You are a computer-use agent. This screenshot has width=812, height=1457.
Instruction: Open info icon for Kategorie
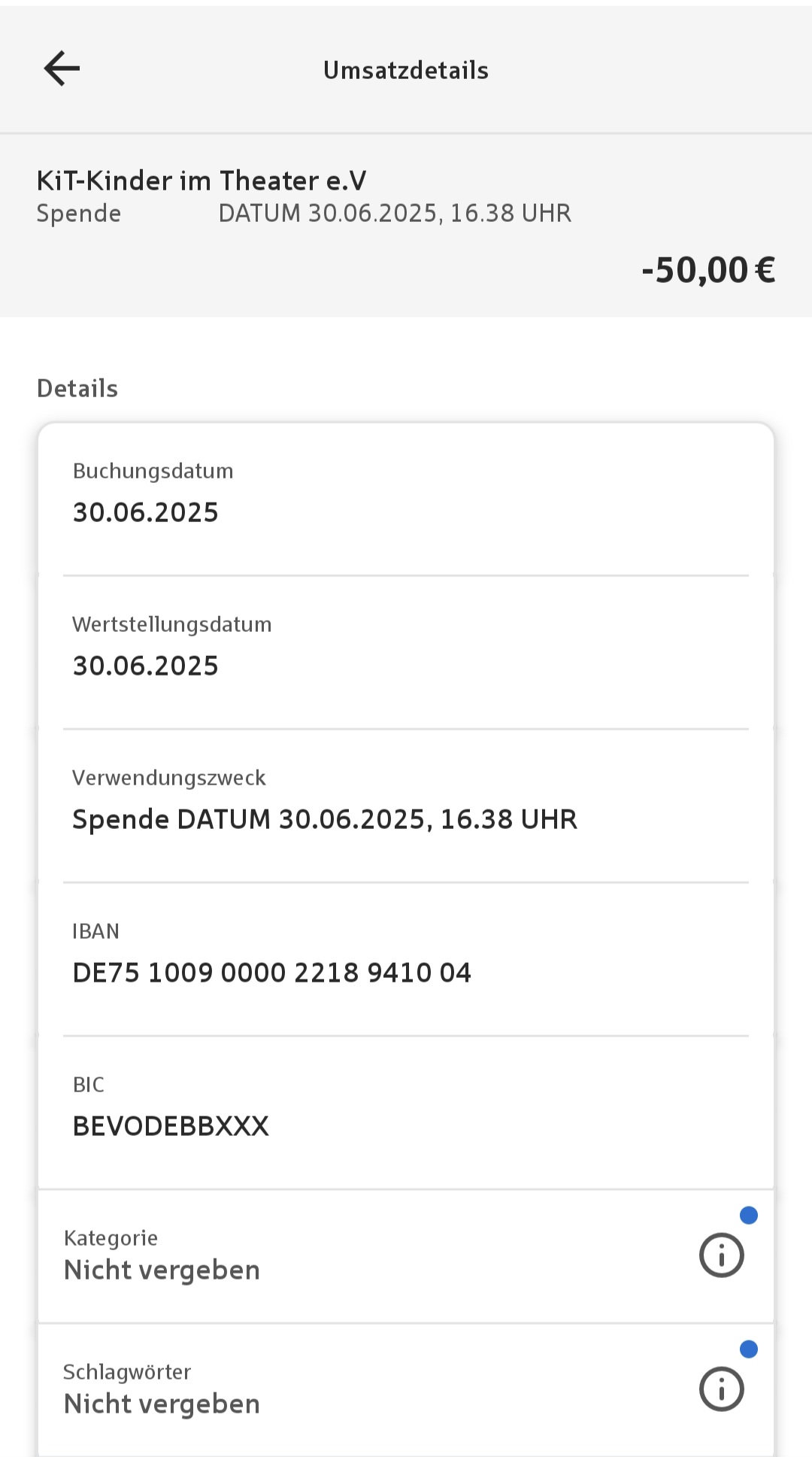tap(721, 1255)
